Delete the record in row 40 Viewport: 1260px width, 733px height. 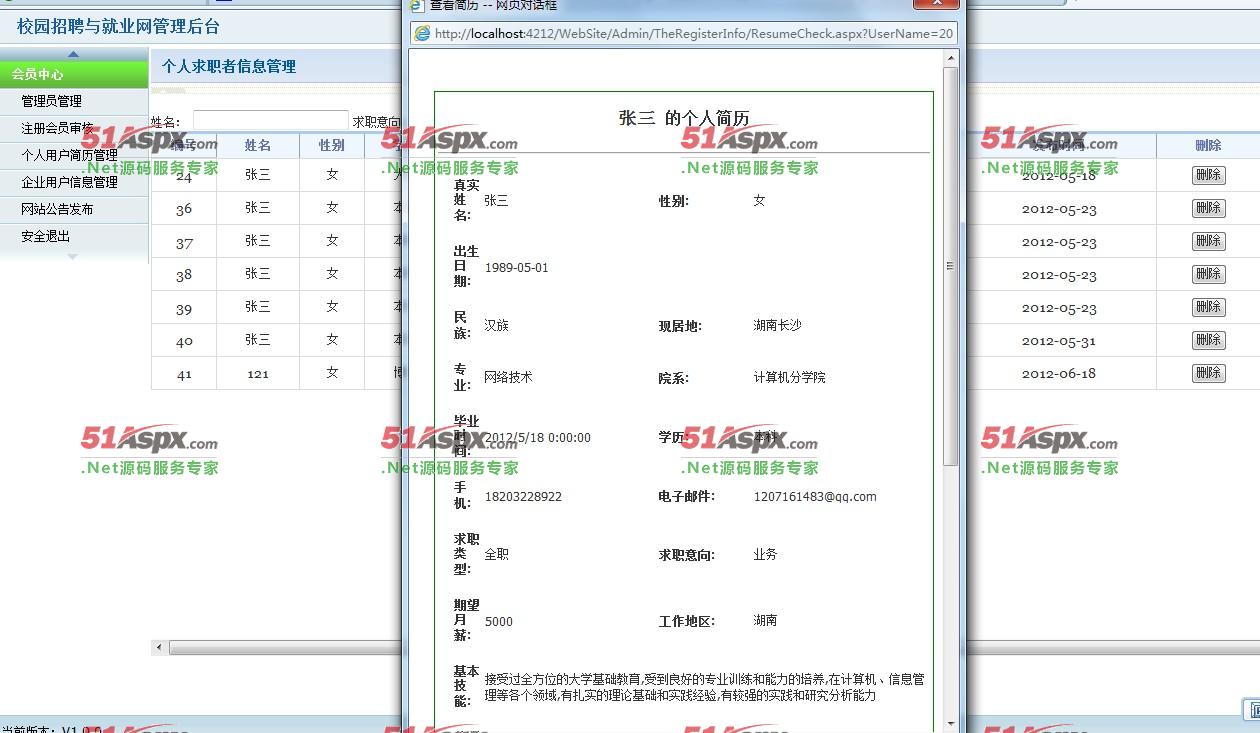(1208, 340)
